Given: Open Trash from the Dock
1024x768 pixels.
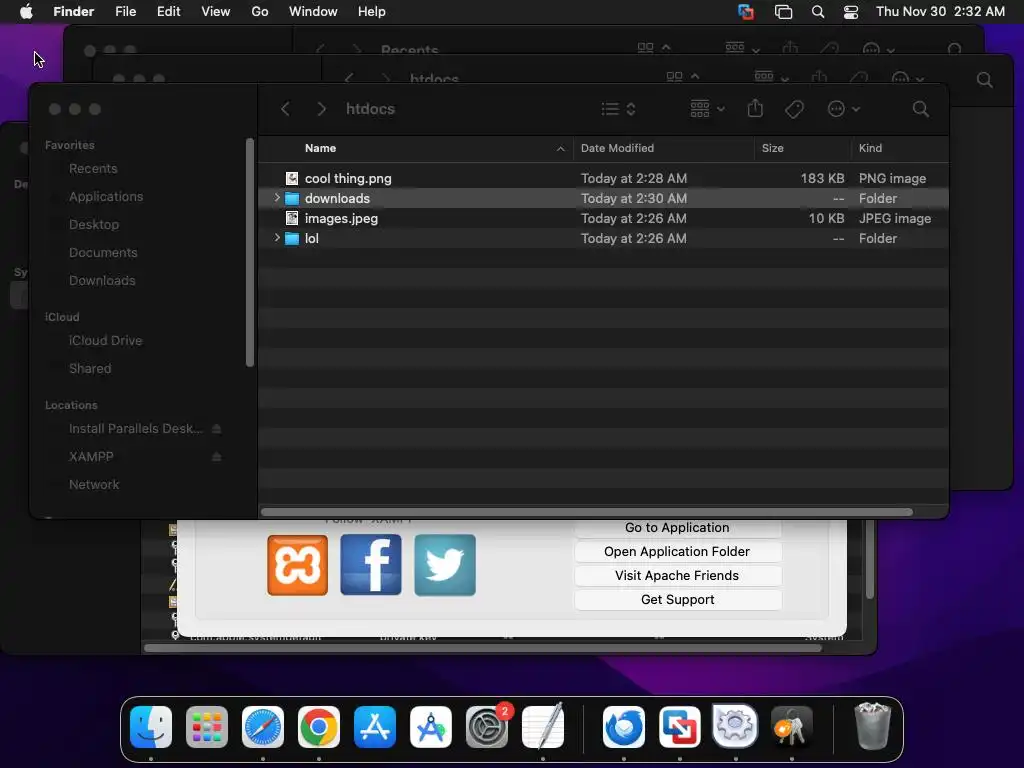Looking at the screenshot, I should (873, 726).
